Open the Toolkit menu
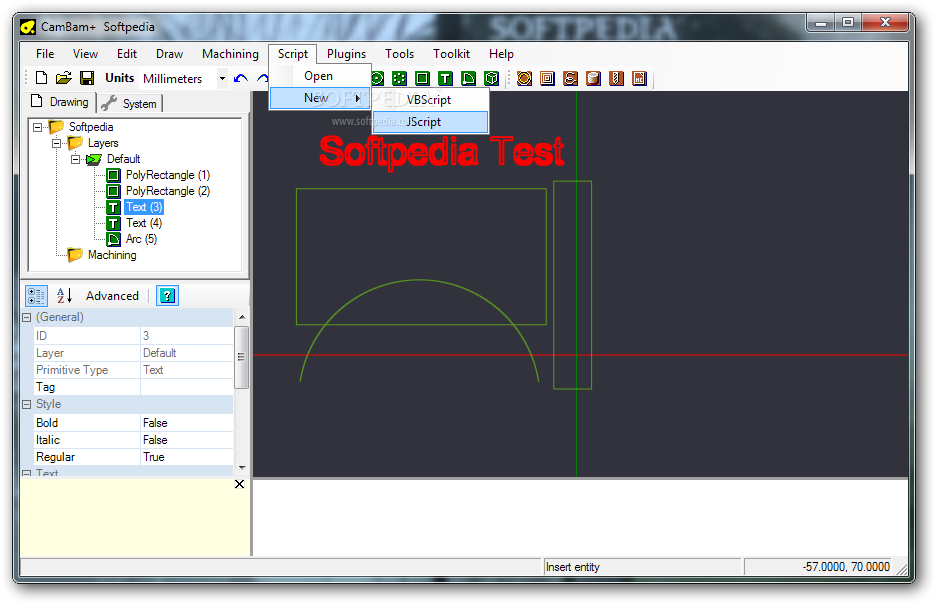936x604 pixels. click(x=451, y=54)
